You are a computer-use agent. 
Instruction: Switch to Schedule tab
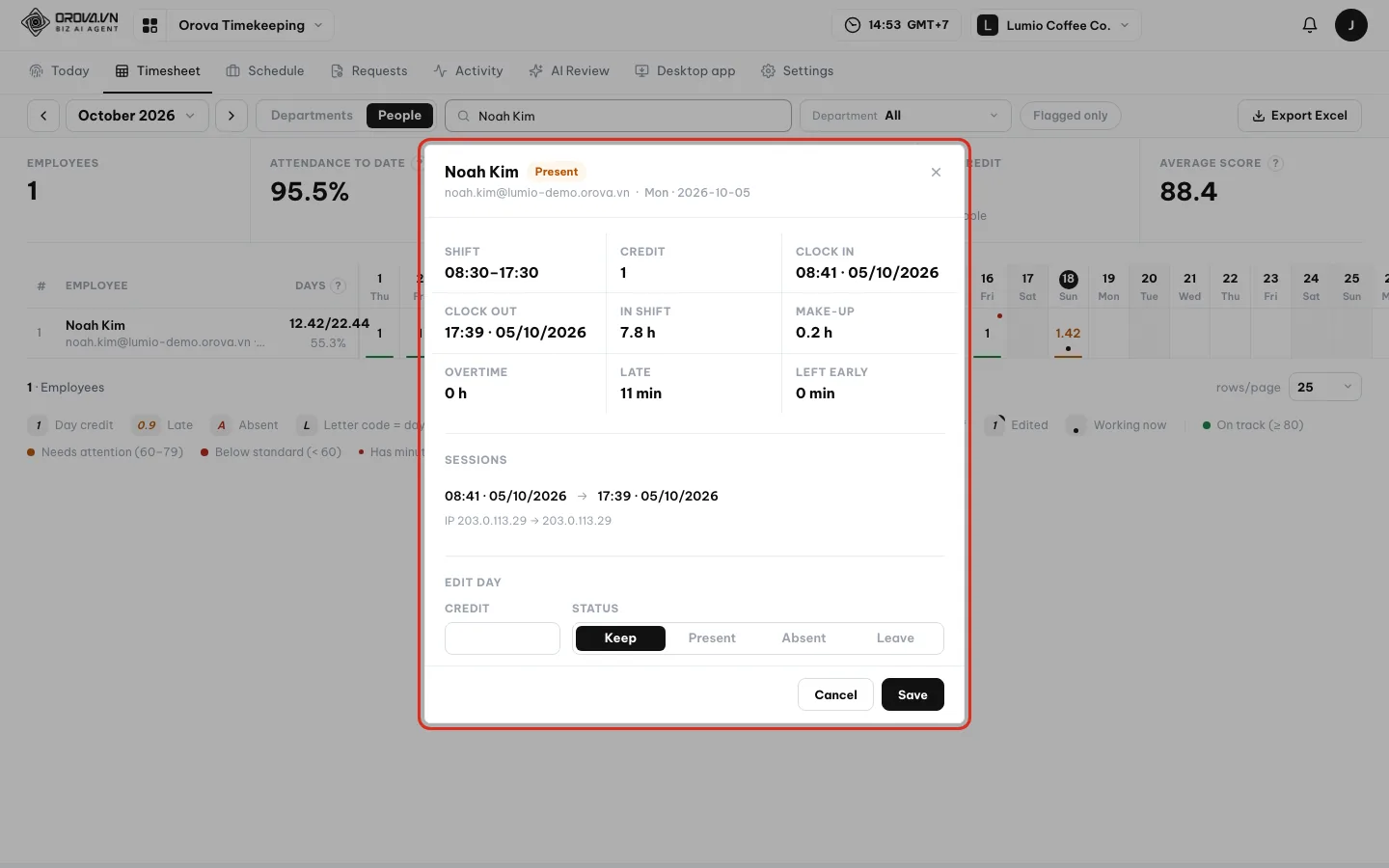point(265,71)
